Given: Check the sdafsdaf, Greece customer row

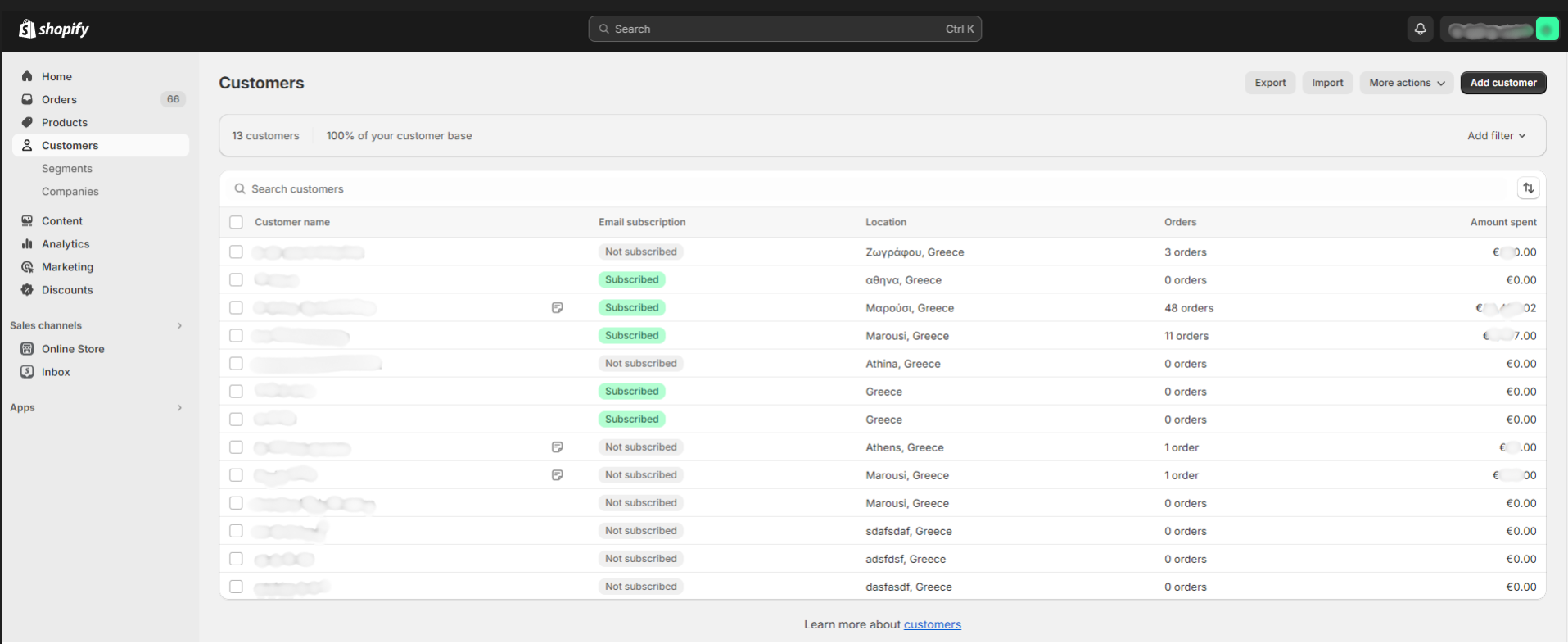Looking at the screenshot, I should [x=236, y=530].
